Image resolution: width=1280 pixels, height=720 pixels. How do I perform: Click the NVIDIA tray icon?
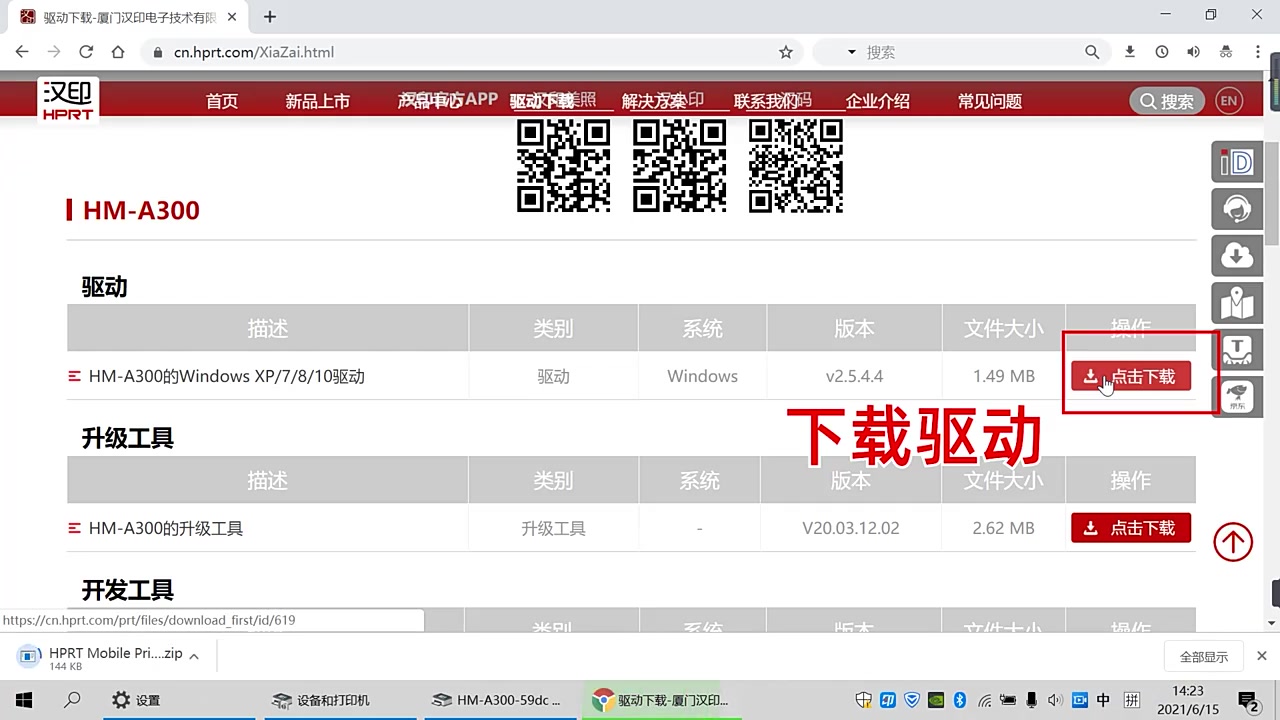pos(936,700)
